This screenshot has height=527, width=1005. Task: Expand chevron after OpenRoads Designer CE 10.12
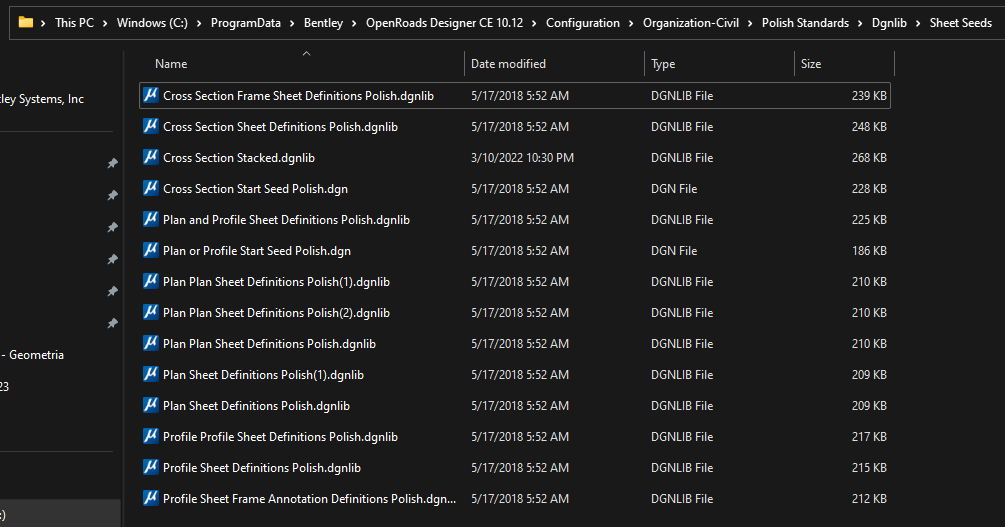tap(534, 23)
